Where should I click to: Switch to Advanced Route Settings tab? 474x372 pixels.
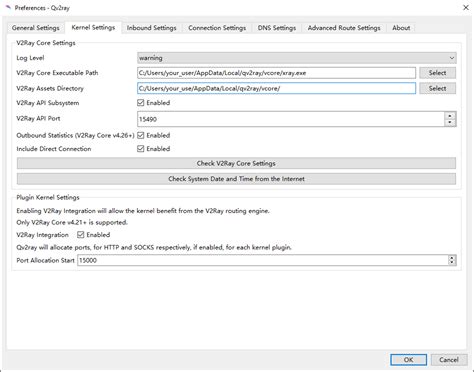(x=344, y=28)
